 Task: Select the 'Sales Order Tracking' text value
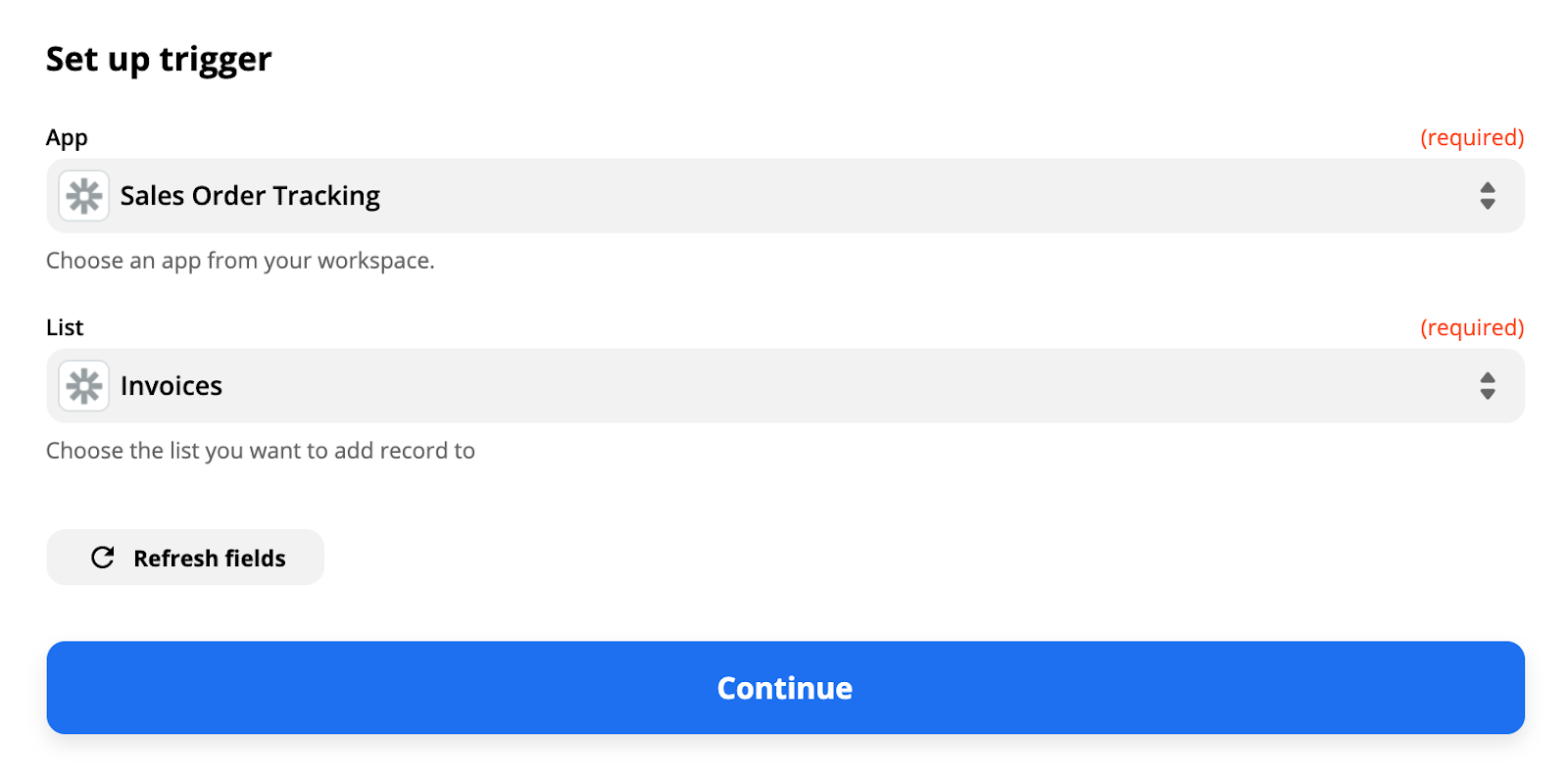click(x=250, y=196)
